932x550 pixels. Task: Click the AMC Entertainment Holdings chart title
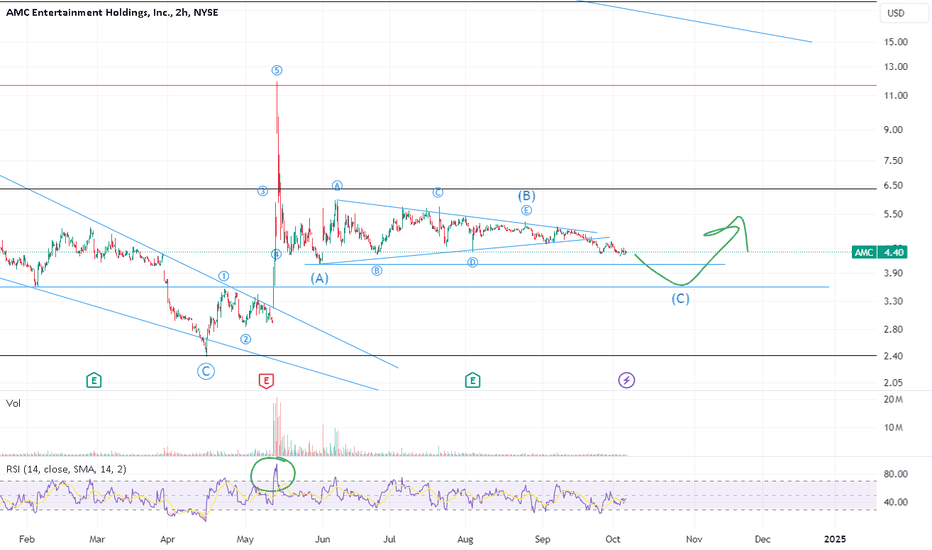(112, 12)
